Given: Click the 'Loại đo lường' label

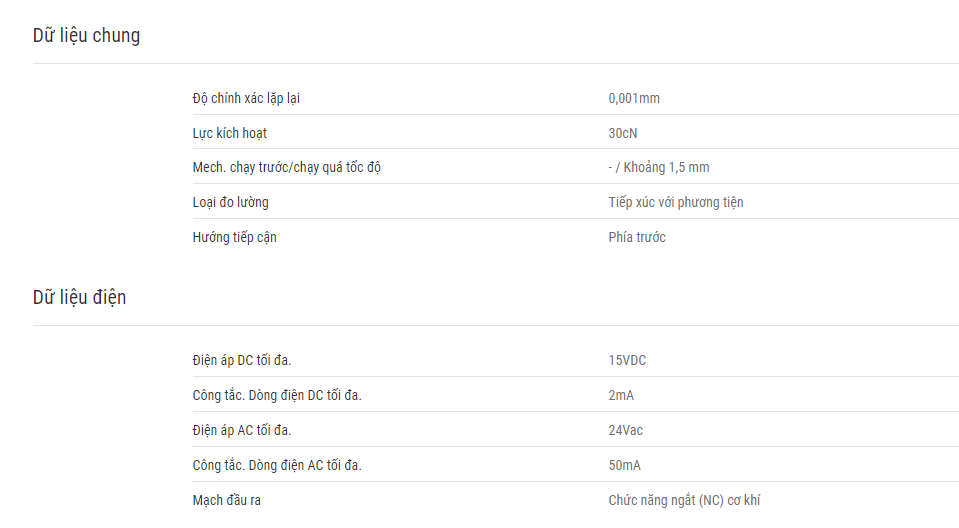Looking at the screenshot, I should [231, 203].
